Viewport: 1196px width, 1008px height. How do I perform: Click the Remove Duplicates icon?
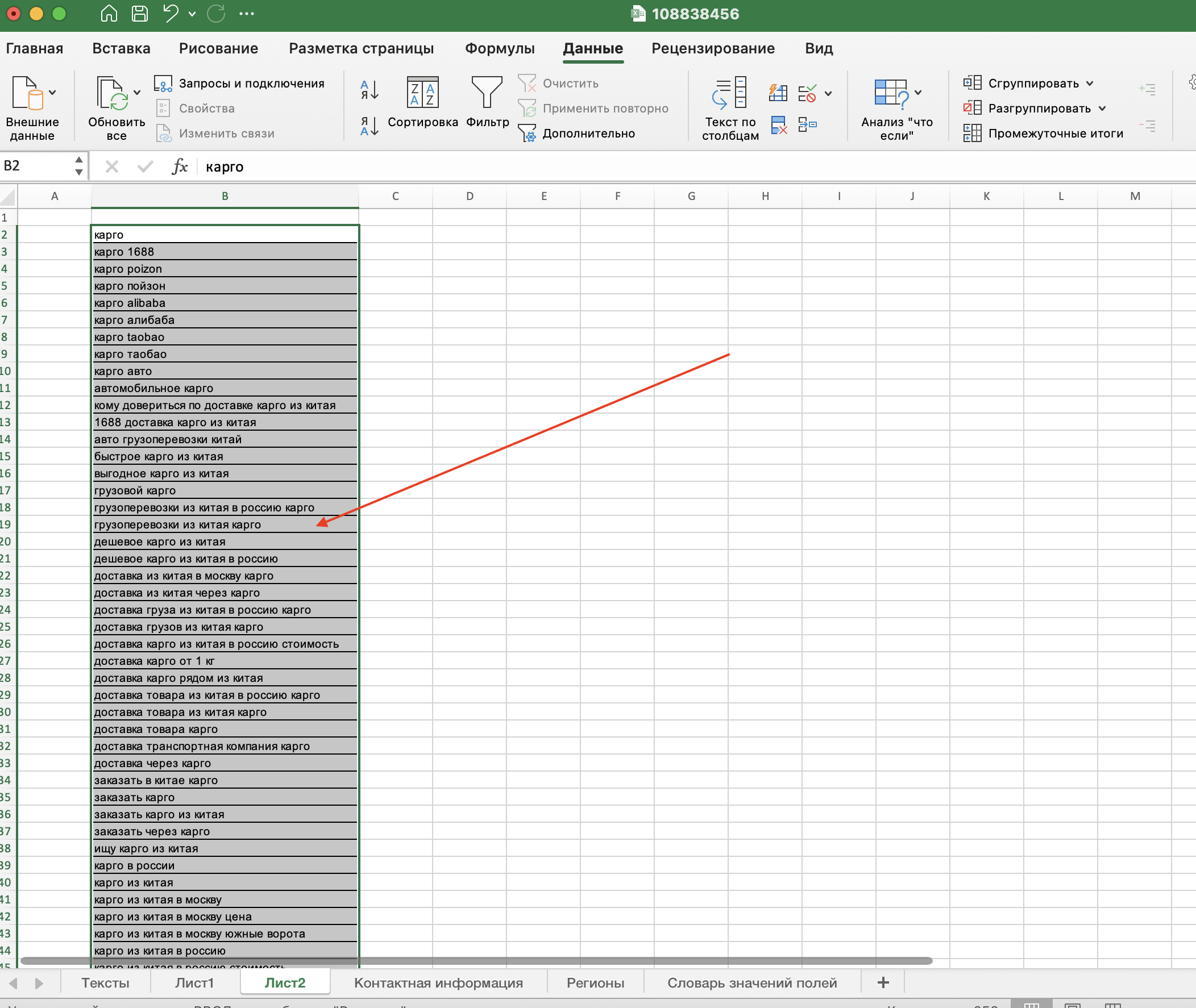pyautogui.click(x=779, y=124)
